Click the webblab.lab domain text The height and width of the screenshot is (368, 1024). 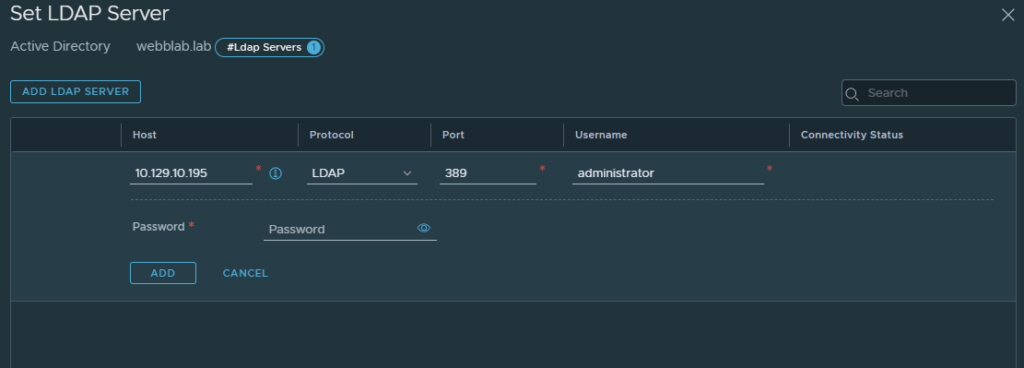(173, 47)
